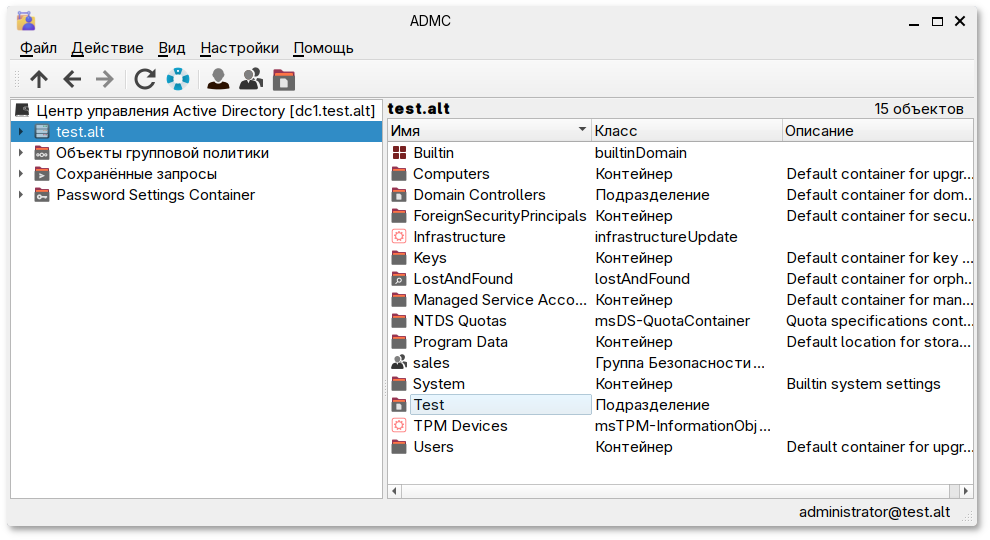The height and width of the screenshot is (540, 990).
Task: Click the Описание column header
Action: [875, 131]
